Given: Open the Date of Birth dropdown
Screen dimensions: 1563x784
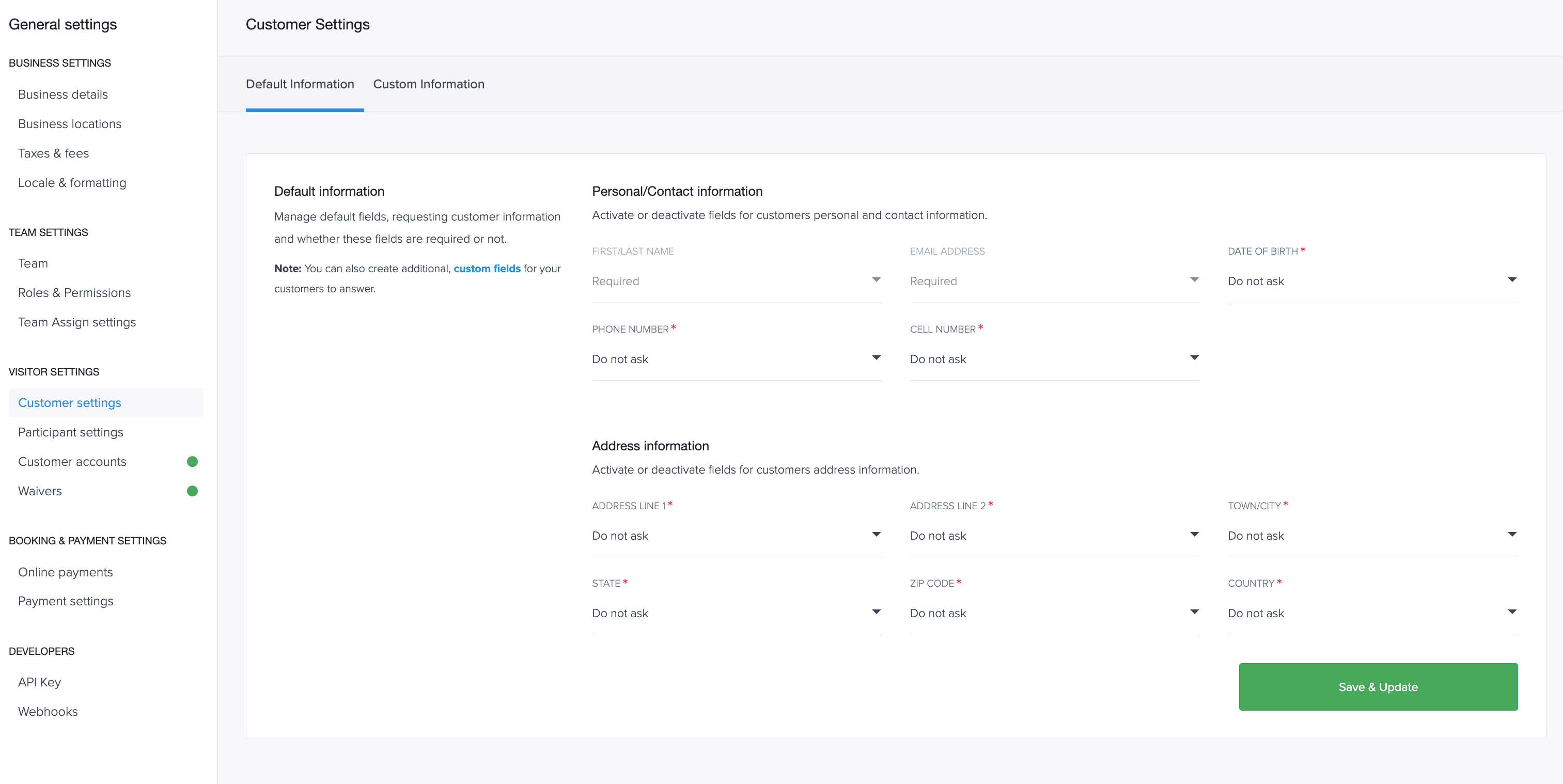Looking at the screenshot, I should 1372,281.
